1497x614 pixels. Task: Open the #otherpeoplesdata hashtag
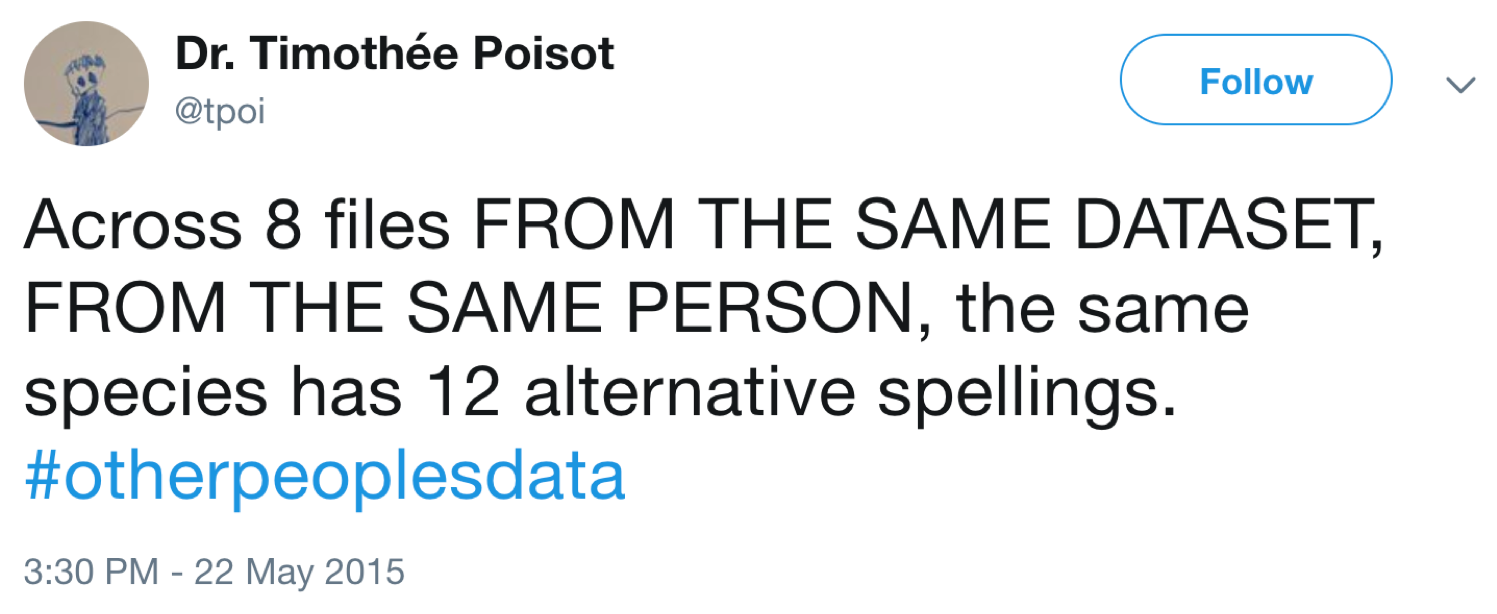click(324, 478)
